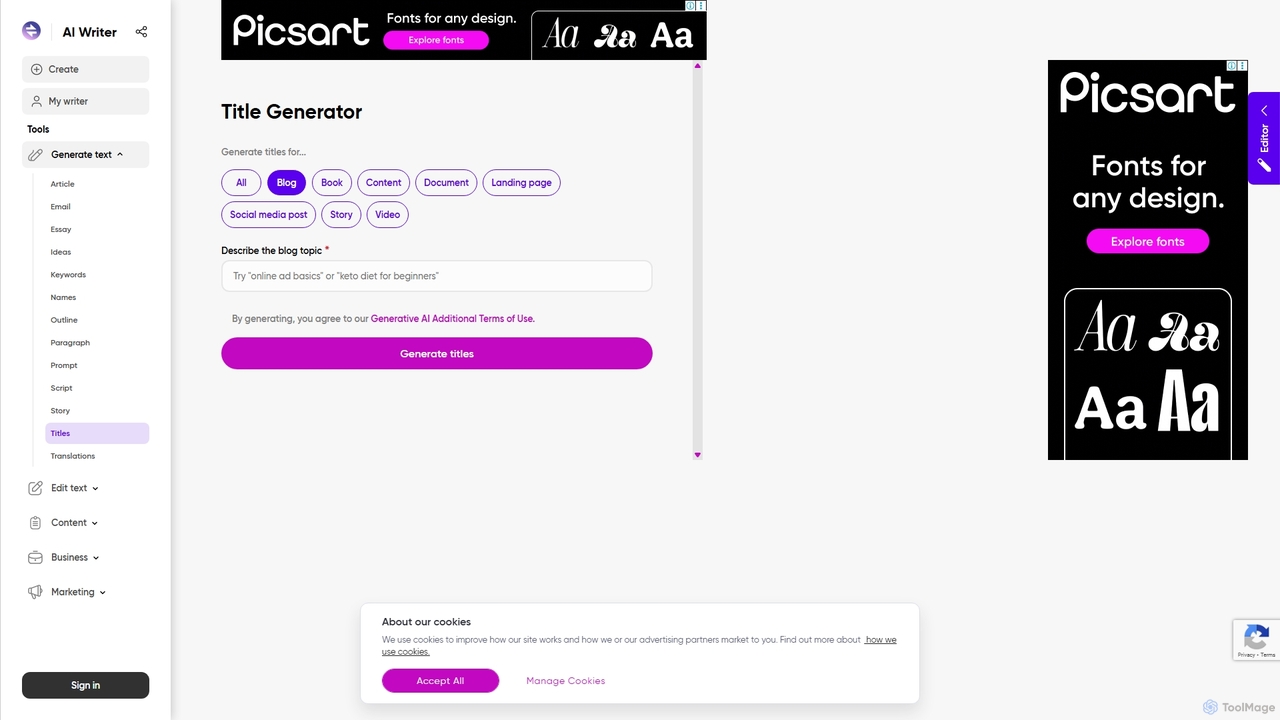The image size is (1280, 720).
Task: Expand the Business section chevron
Action: [96, 558]
